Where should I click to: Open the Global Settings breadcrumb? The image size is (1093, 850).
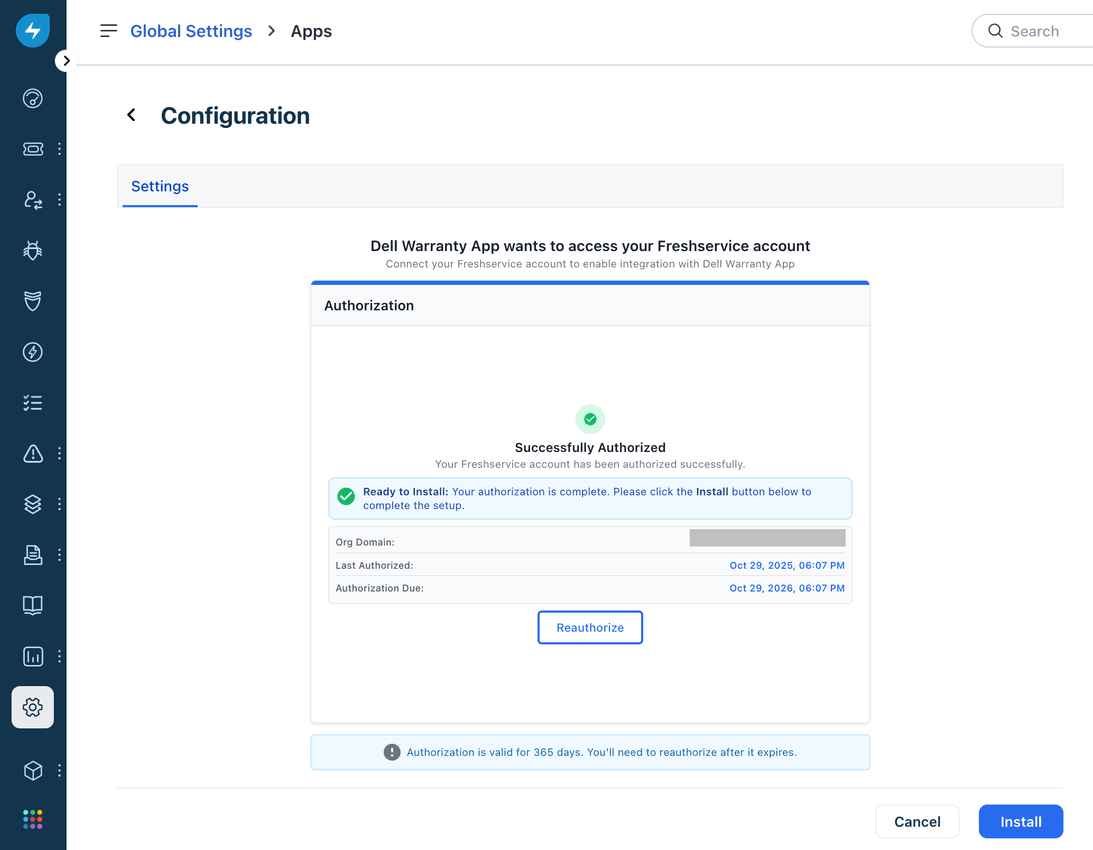pyautogui.click(x=190, y=31)
